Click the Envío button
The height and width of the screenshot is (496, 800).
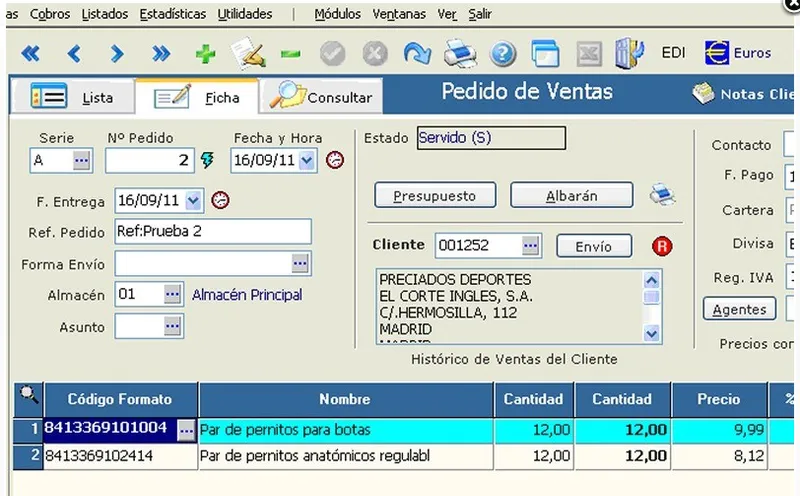(594, 246)
